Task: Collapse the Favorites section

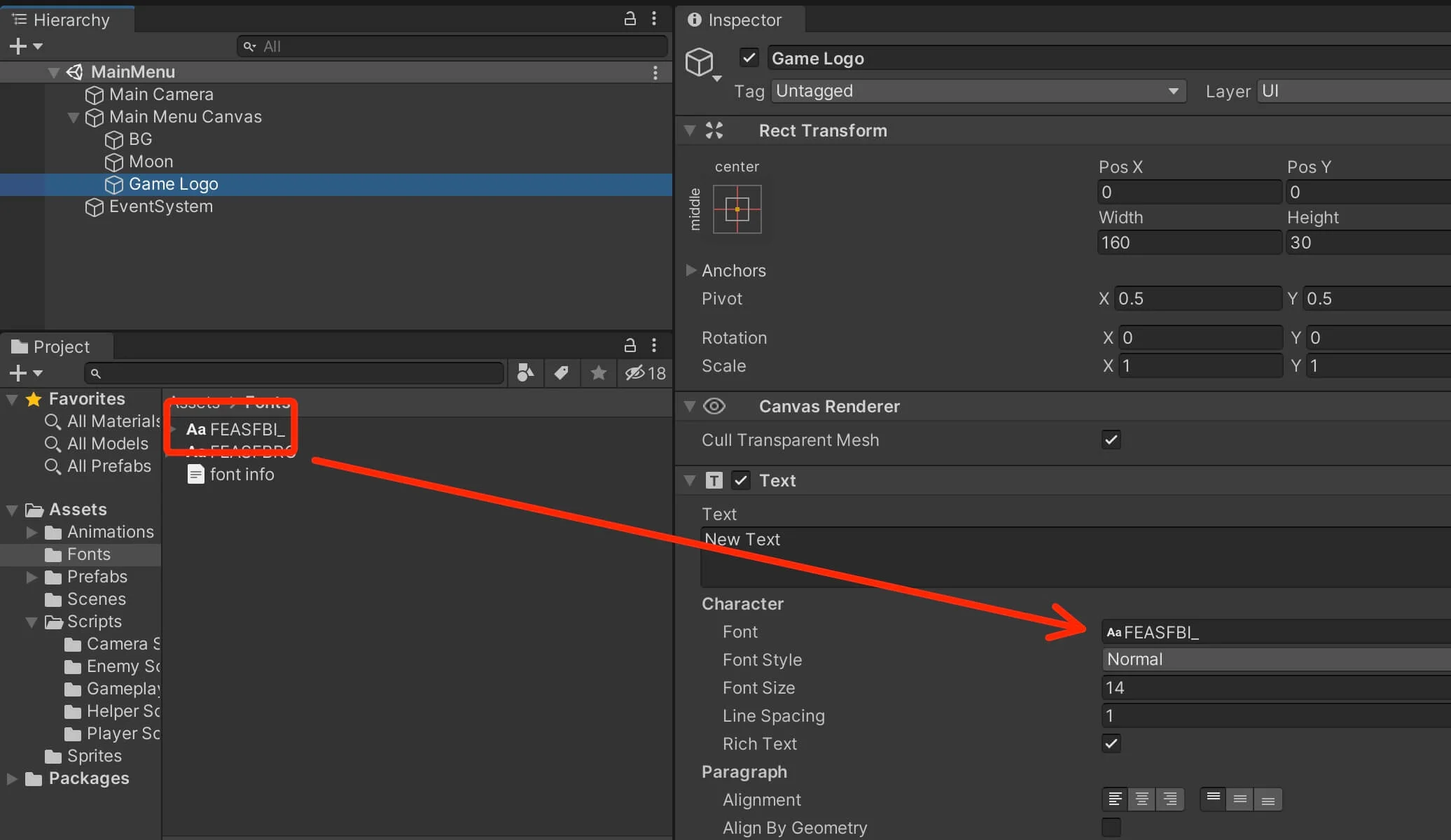Action: (11, 399)
